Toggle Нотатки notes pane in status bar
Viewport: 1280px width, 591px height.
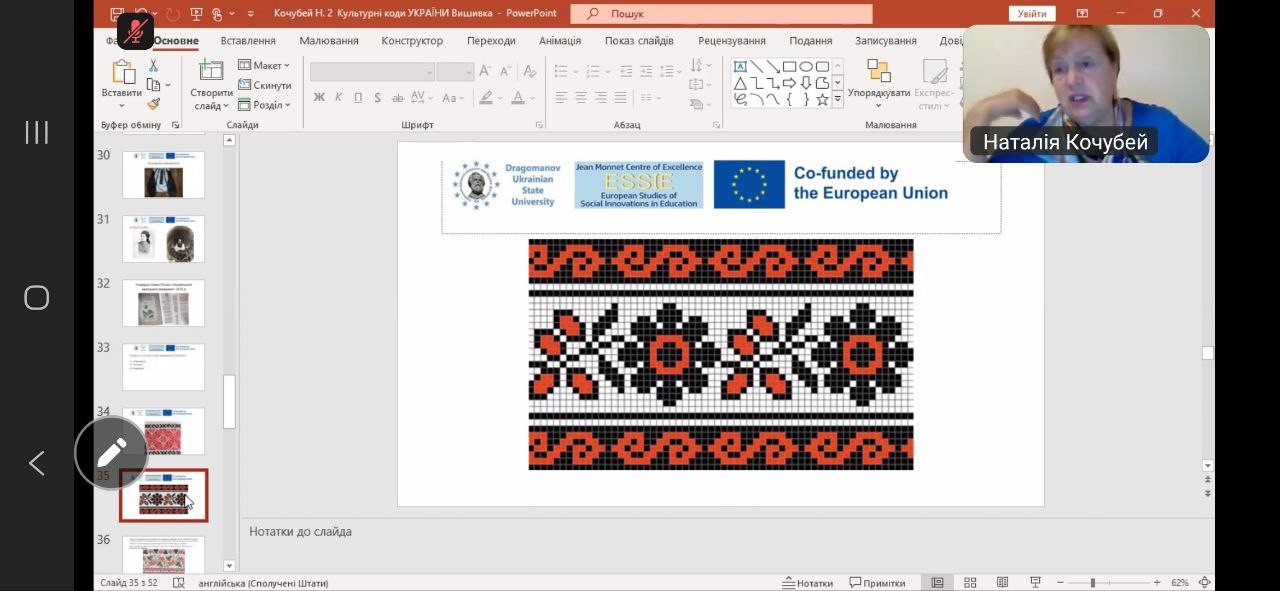tap(807, 583)
